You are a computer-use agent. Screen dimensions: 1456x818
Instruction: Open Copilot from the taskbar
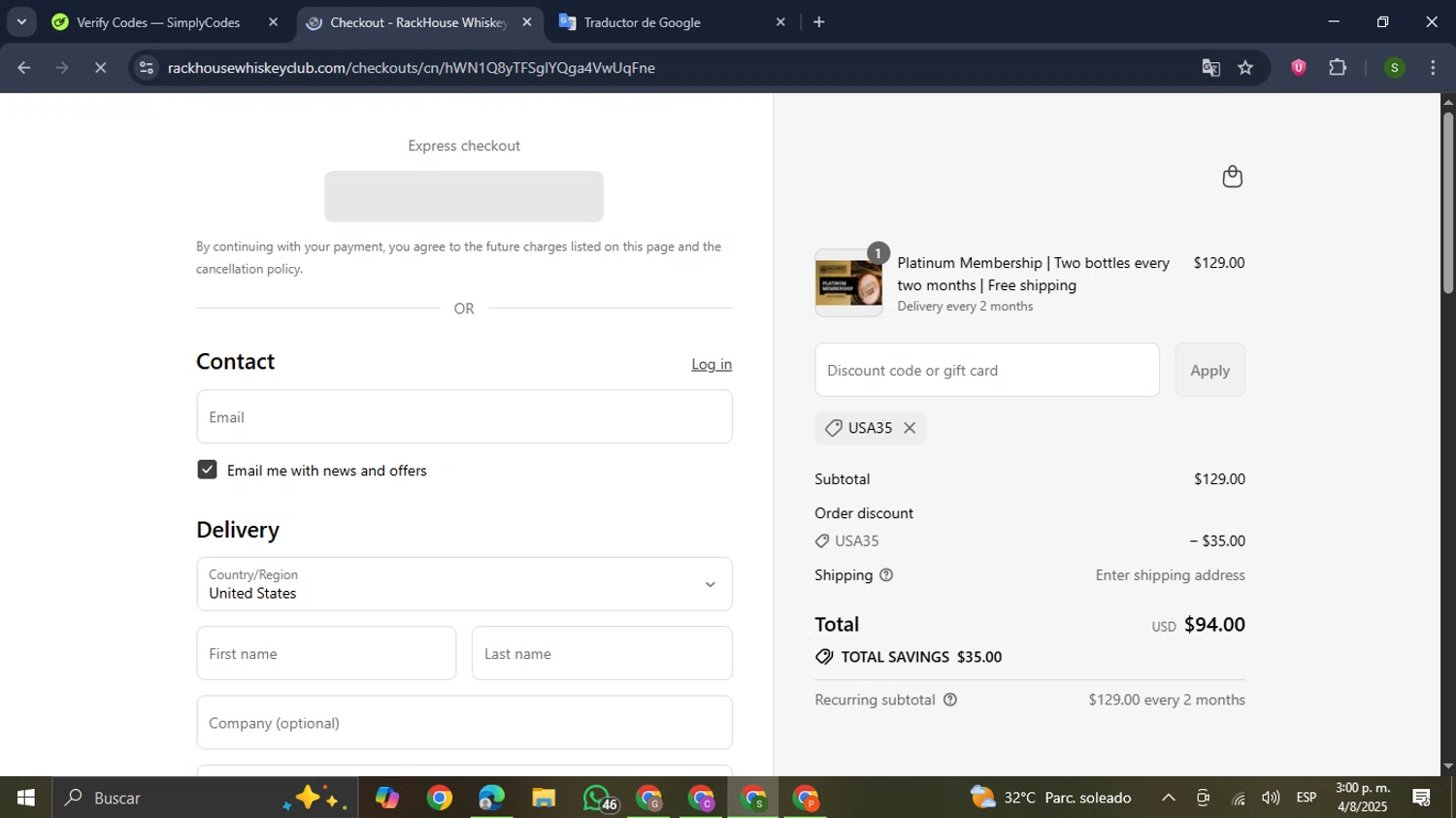coord(387,798)
